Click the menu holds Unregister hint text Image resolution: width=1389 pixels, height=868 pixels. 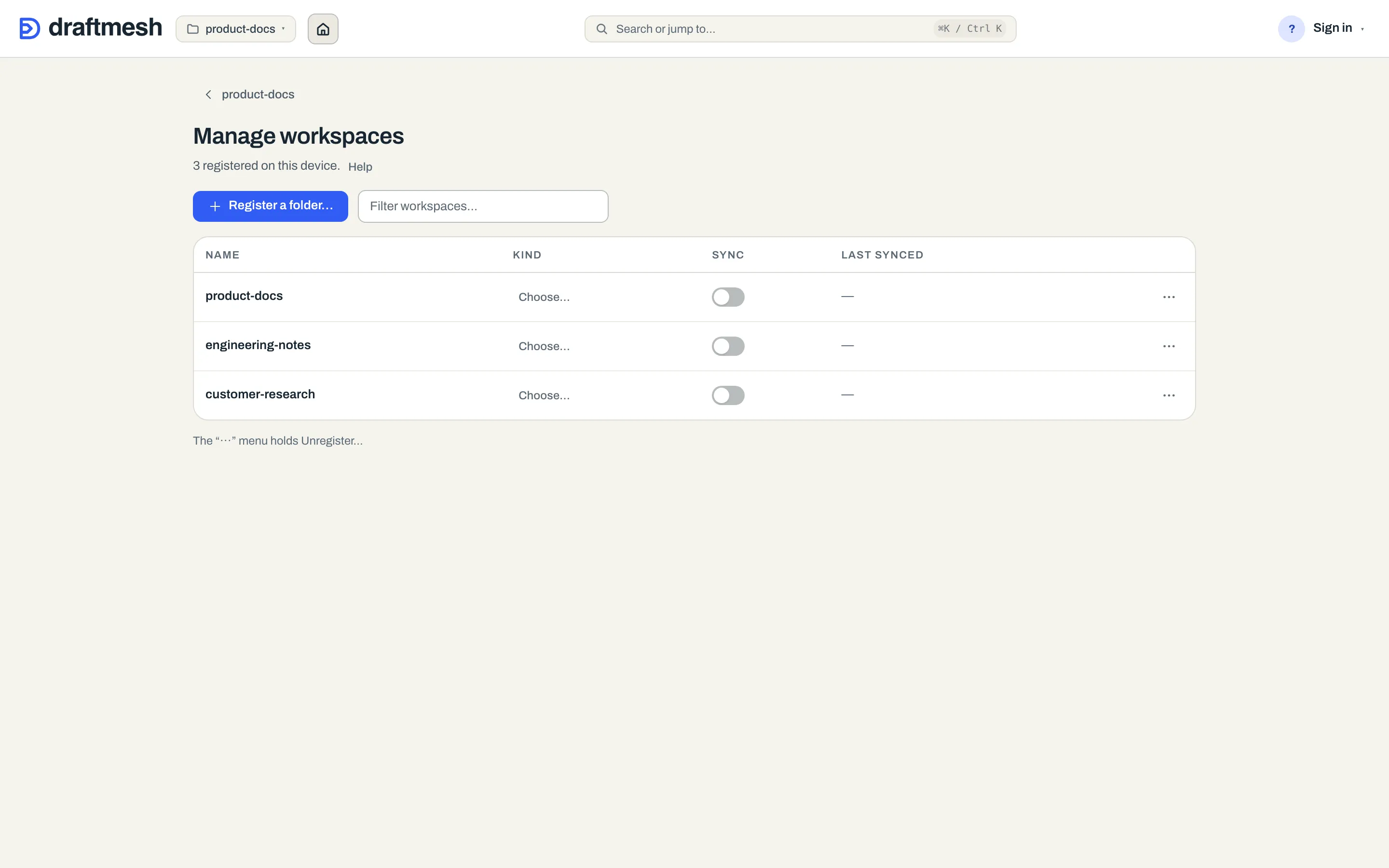tap(278, 441)
